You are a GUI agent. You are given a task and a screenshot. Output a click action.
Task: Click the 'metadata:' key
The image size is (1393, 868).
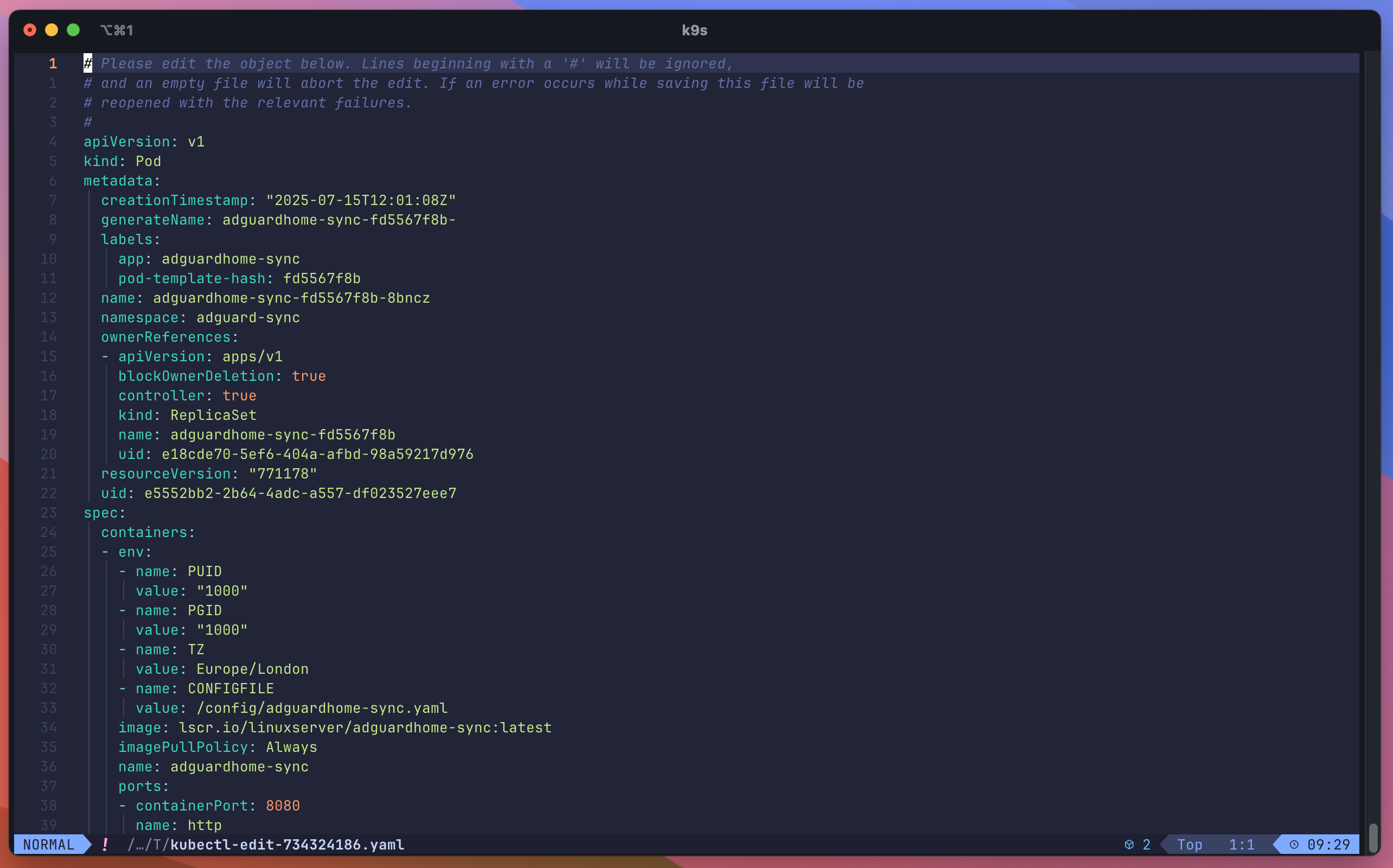122,181
